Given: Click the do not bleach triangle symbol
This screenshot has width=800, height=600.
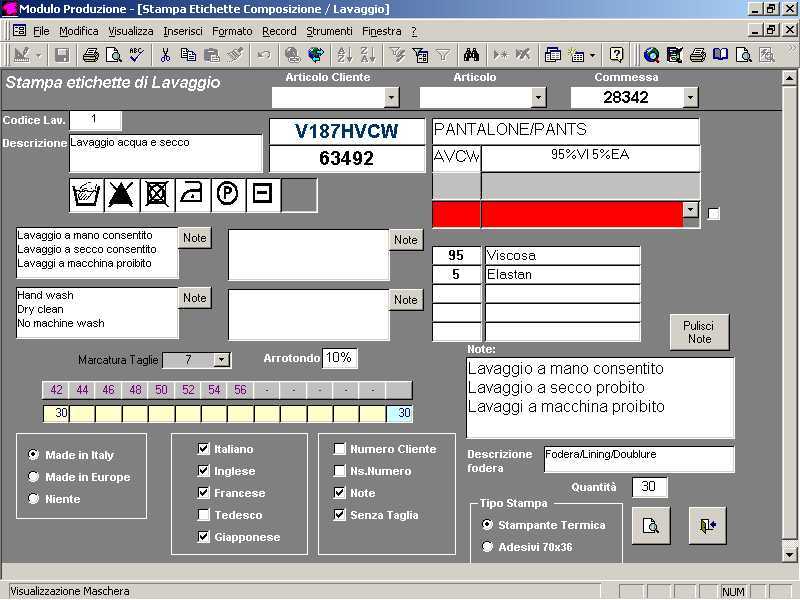Looking at the screenshot, I should coord(121,194).
